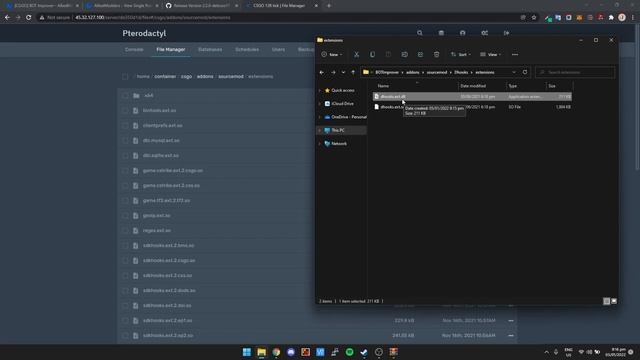Open the New dropdown in File Explorer
Viewport: 640px width, 360px height.
(x=332, y=54)
